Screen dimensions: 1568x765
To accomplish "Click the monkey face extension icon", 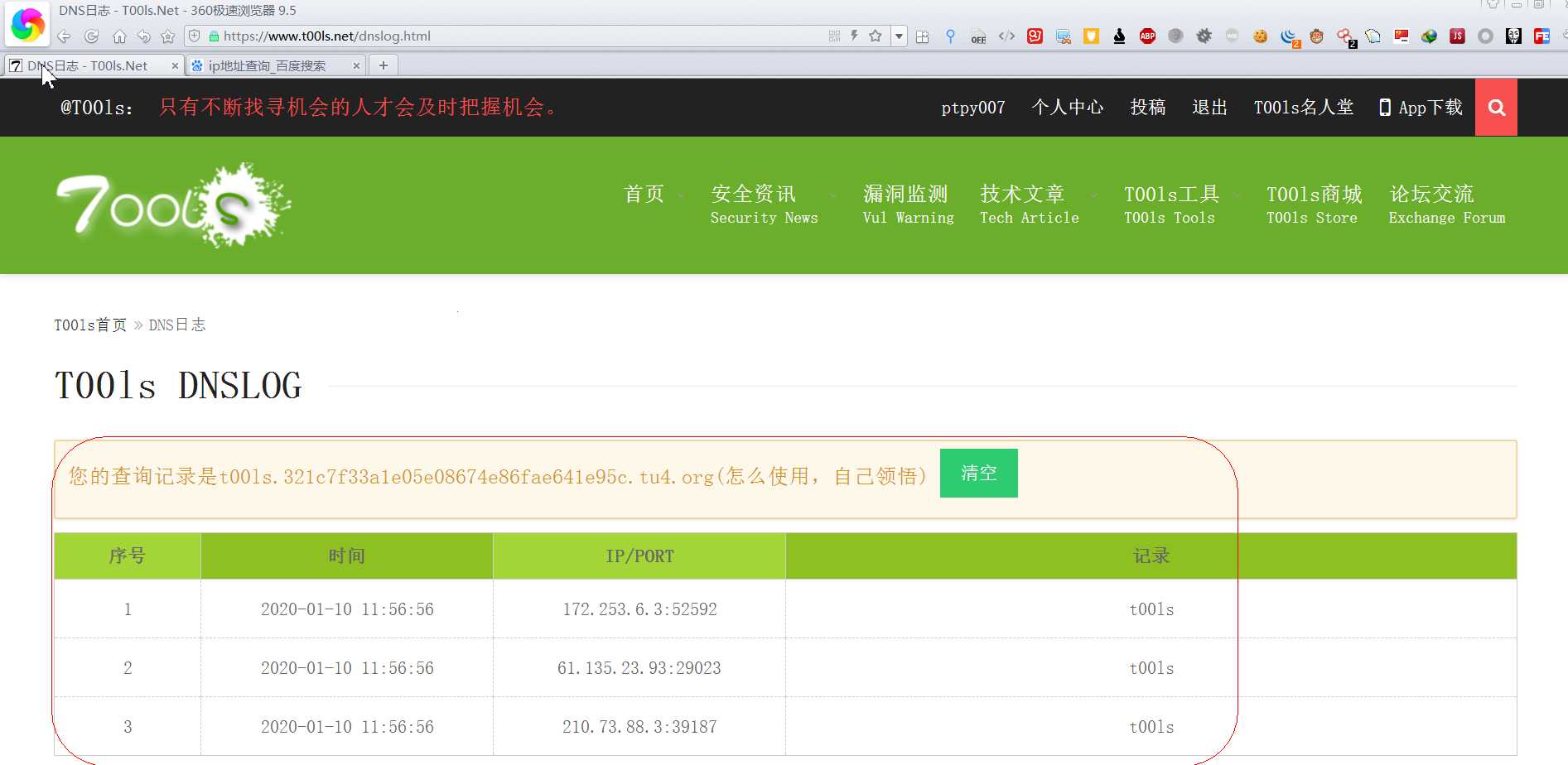I will pyautogui.click(x=1317, y=36).
